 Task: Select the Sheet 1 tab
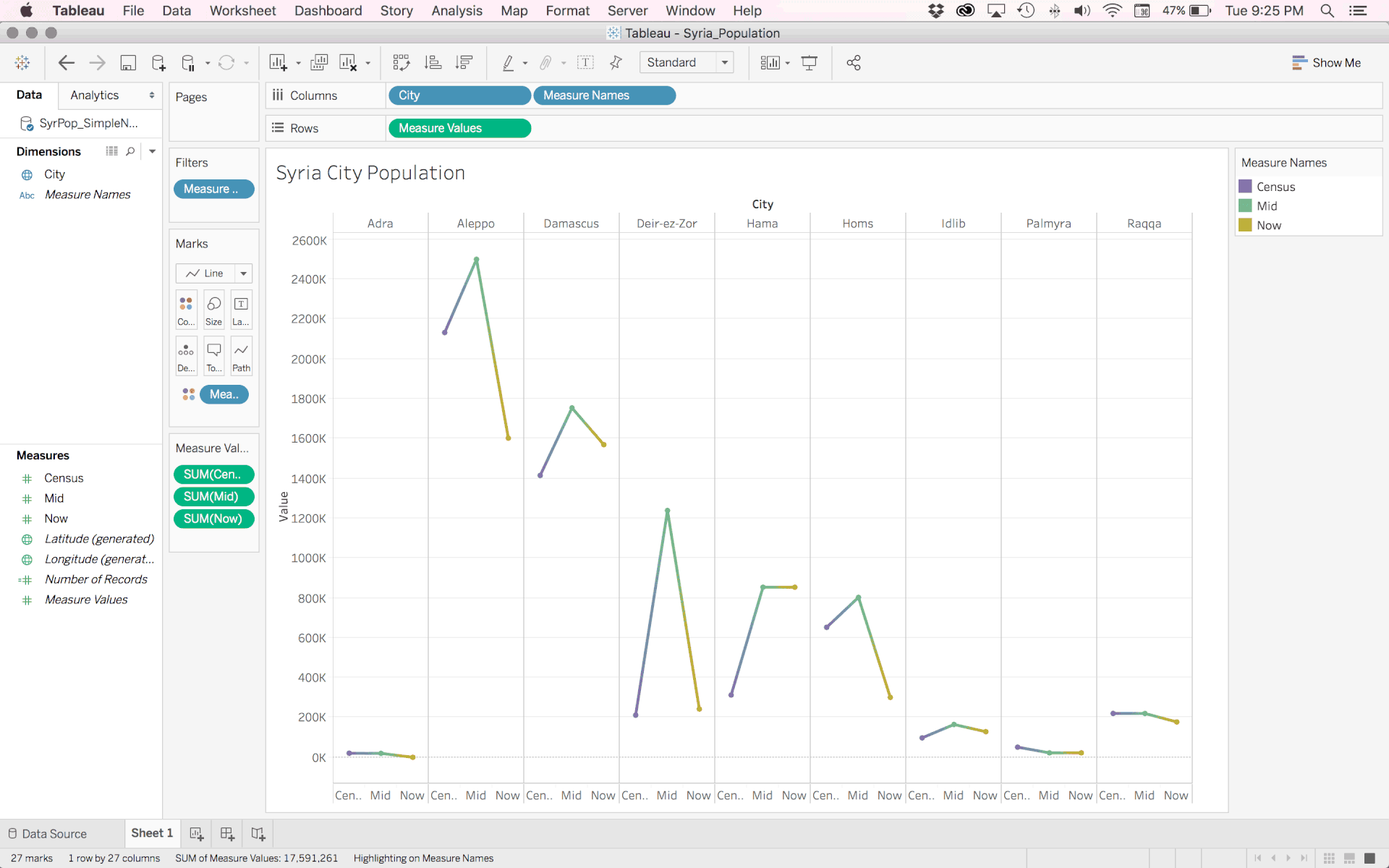(152, 833)
